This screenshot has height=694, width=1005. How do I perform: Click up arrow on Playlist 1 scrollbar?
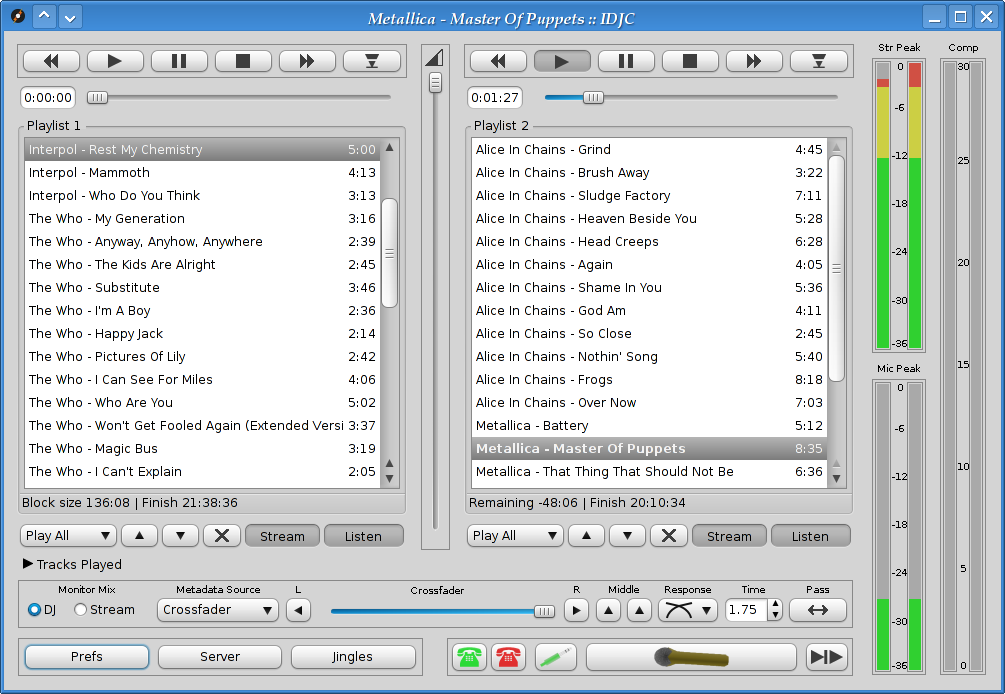389,148
